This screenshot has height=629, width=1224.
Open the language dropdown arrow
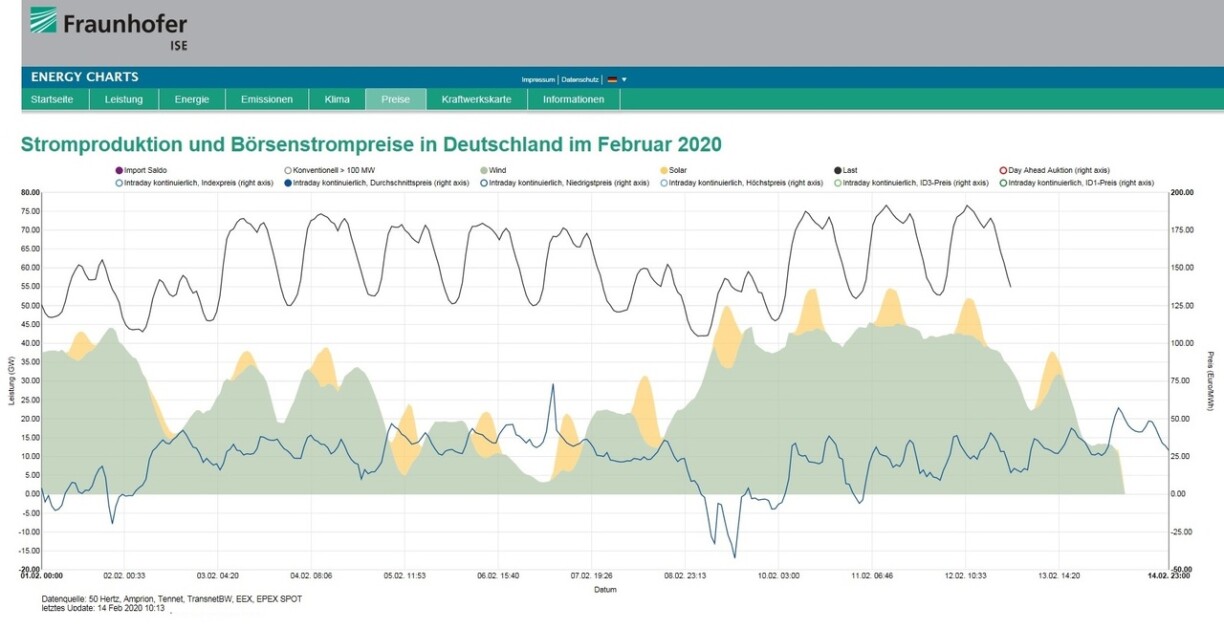click(625, 79)
